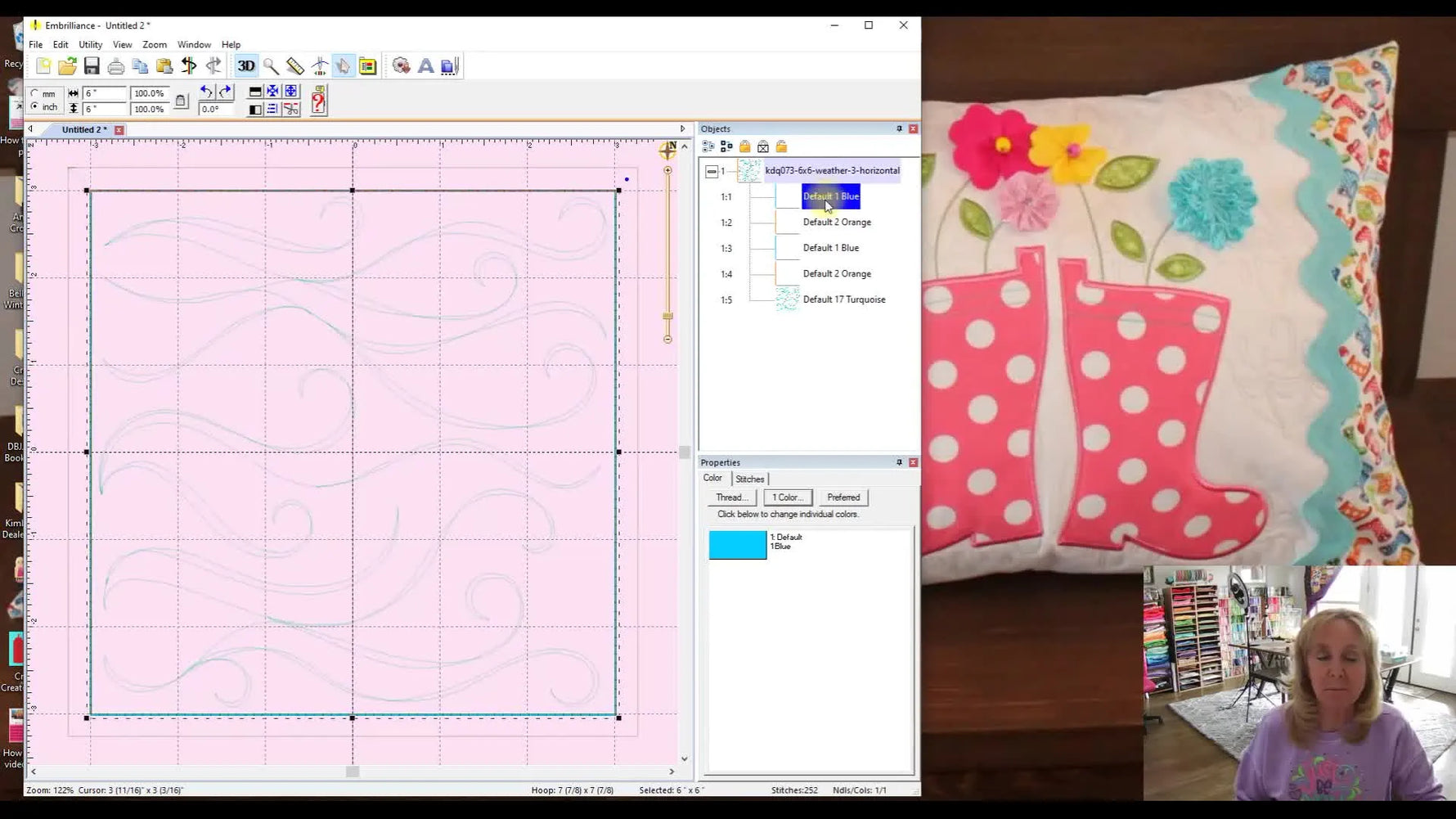Select the 1:4 Default 2 Orange object
The width and height of the screenshot is (1456, 819).
pyautogui.click(x=837, y=274)
